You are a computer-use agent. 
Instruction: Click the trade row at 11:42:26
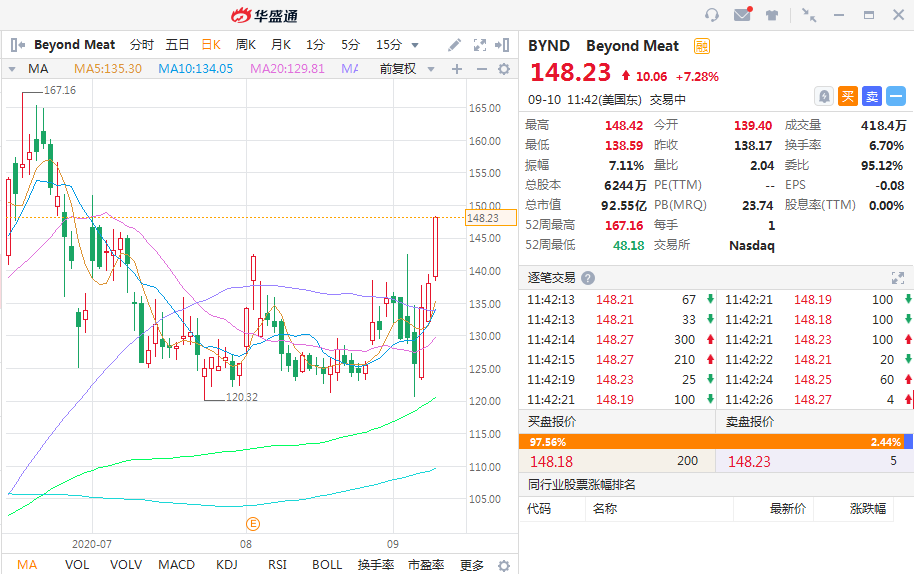point(815,400)
